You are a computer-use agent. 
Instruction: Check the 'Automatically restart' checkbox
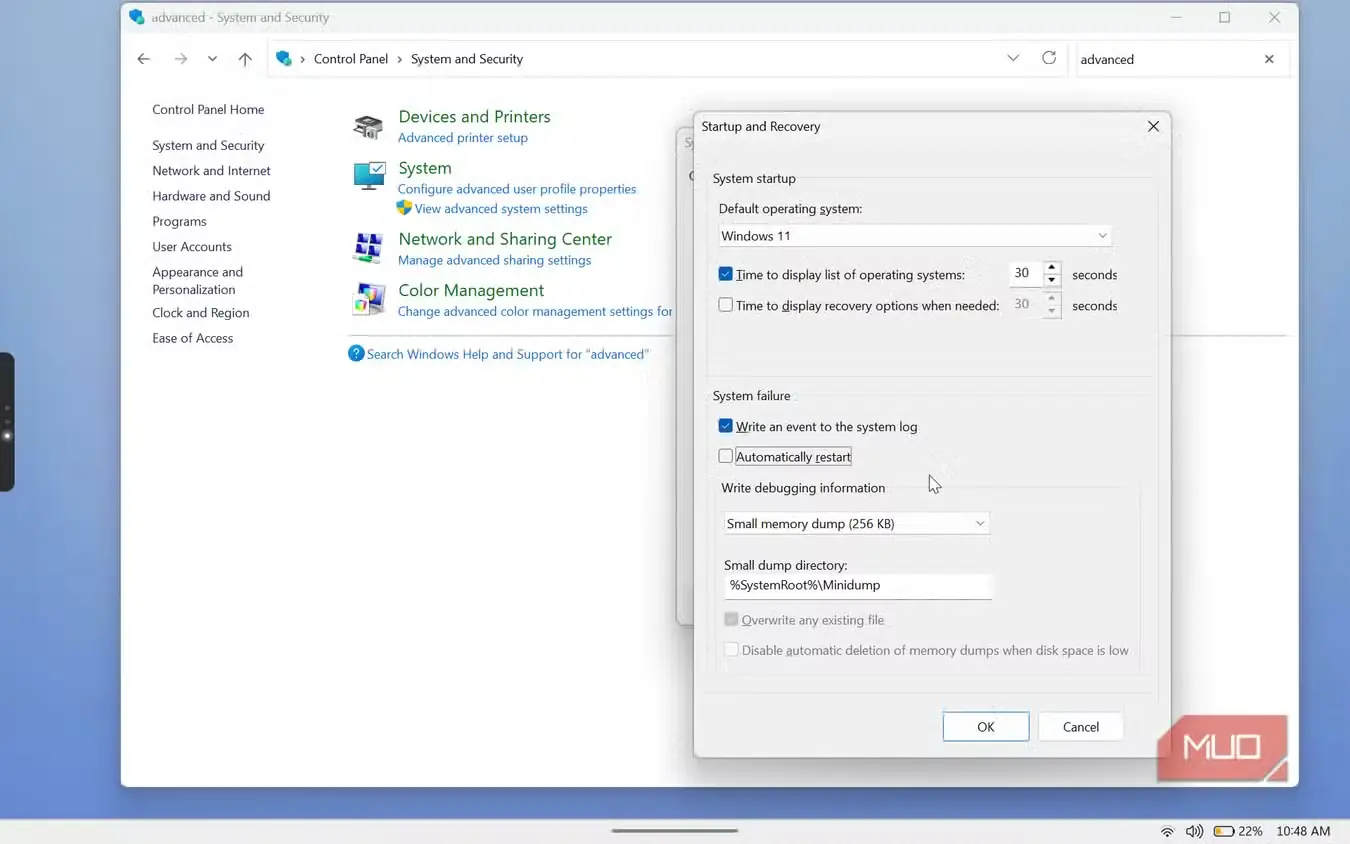(726, 456)
